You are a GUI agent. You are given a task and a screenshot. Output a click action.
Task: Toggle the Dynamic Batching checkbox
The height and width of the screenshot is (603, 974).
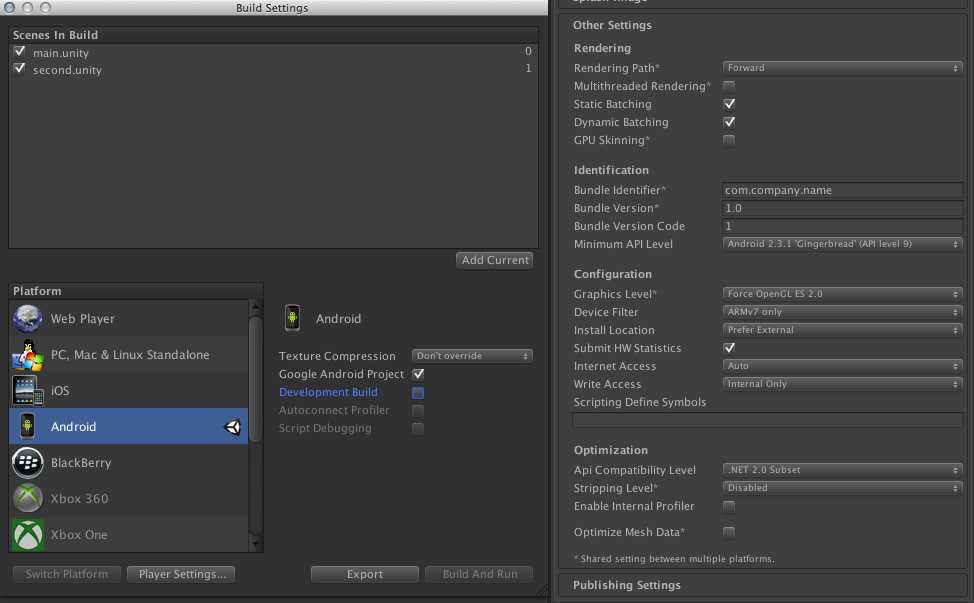tap(729, 122)
